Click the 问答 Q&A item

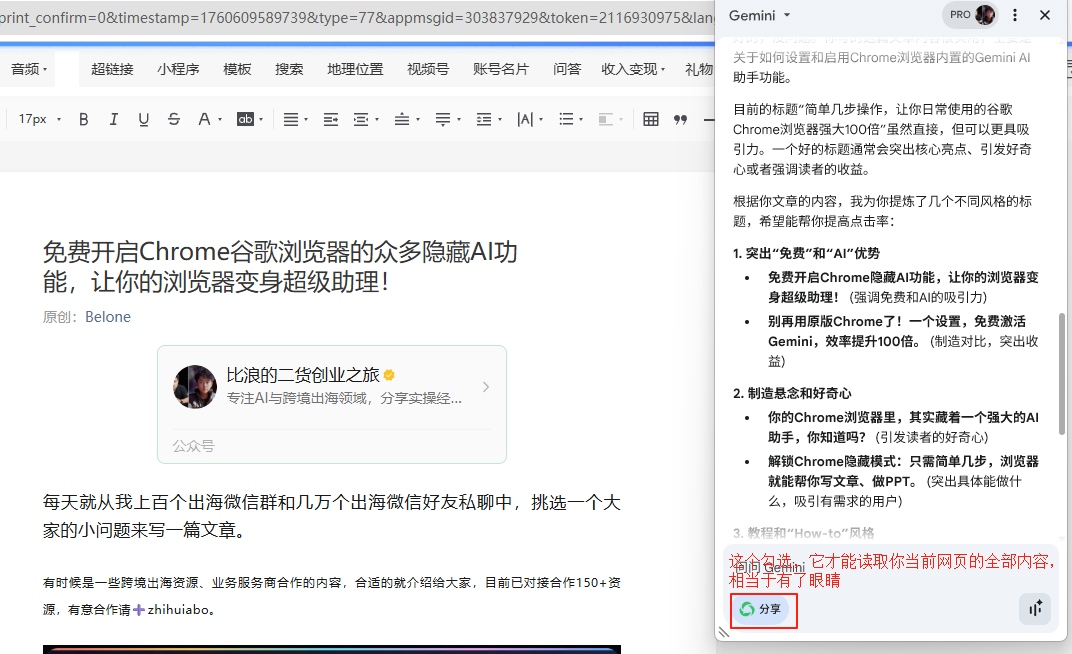(567, 69)
